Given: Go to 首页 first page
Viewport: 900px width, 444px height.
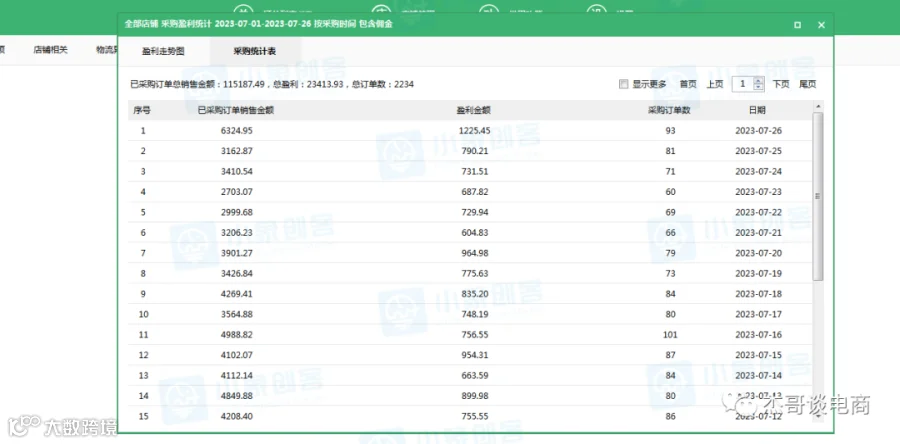Looking at the screenshot, I should coord(688,84).
